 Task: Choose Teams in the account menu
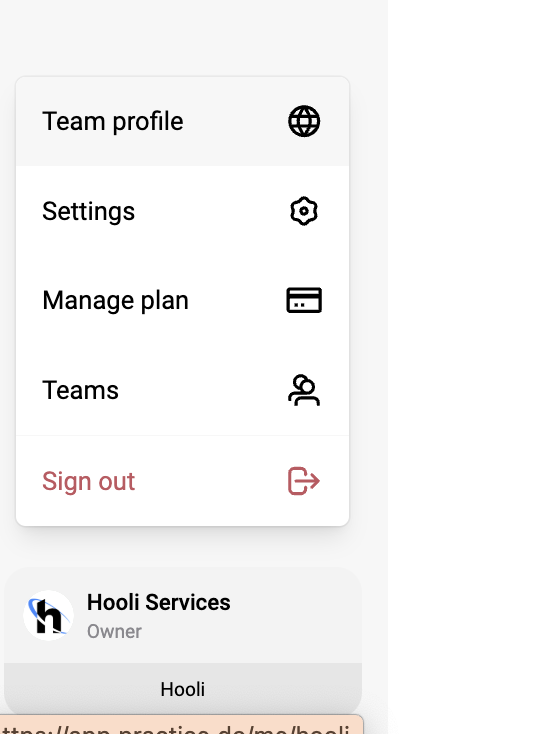click(x=183, y=390)
